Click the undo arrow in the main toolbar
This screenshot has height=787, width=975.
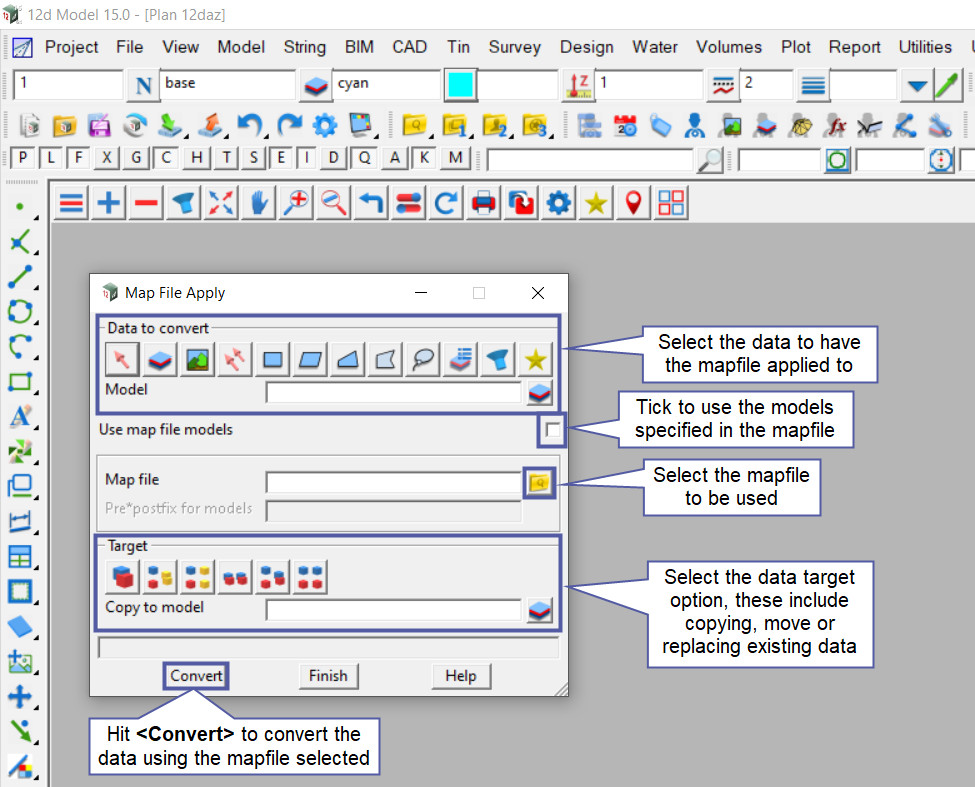[x=249, y=126]
